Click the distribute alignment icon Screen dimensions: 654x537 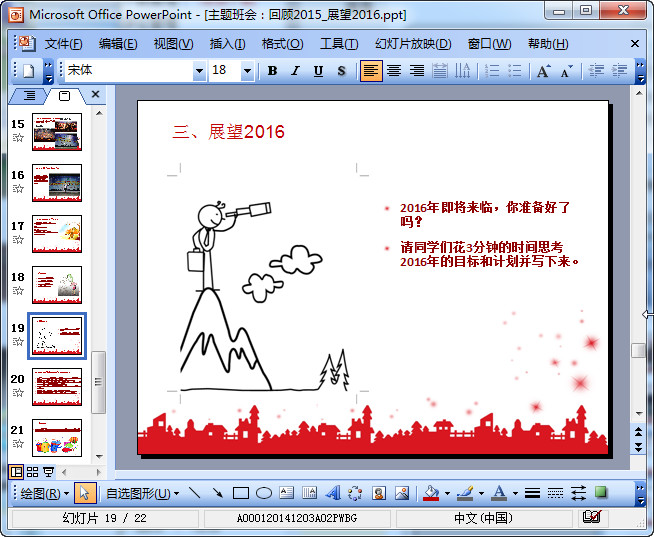440,71
